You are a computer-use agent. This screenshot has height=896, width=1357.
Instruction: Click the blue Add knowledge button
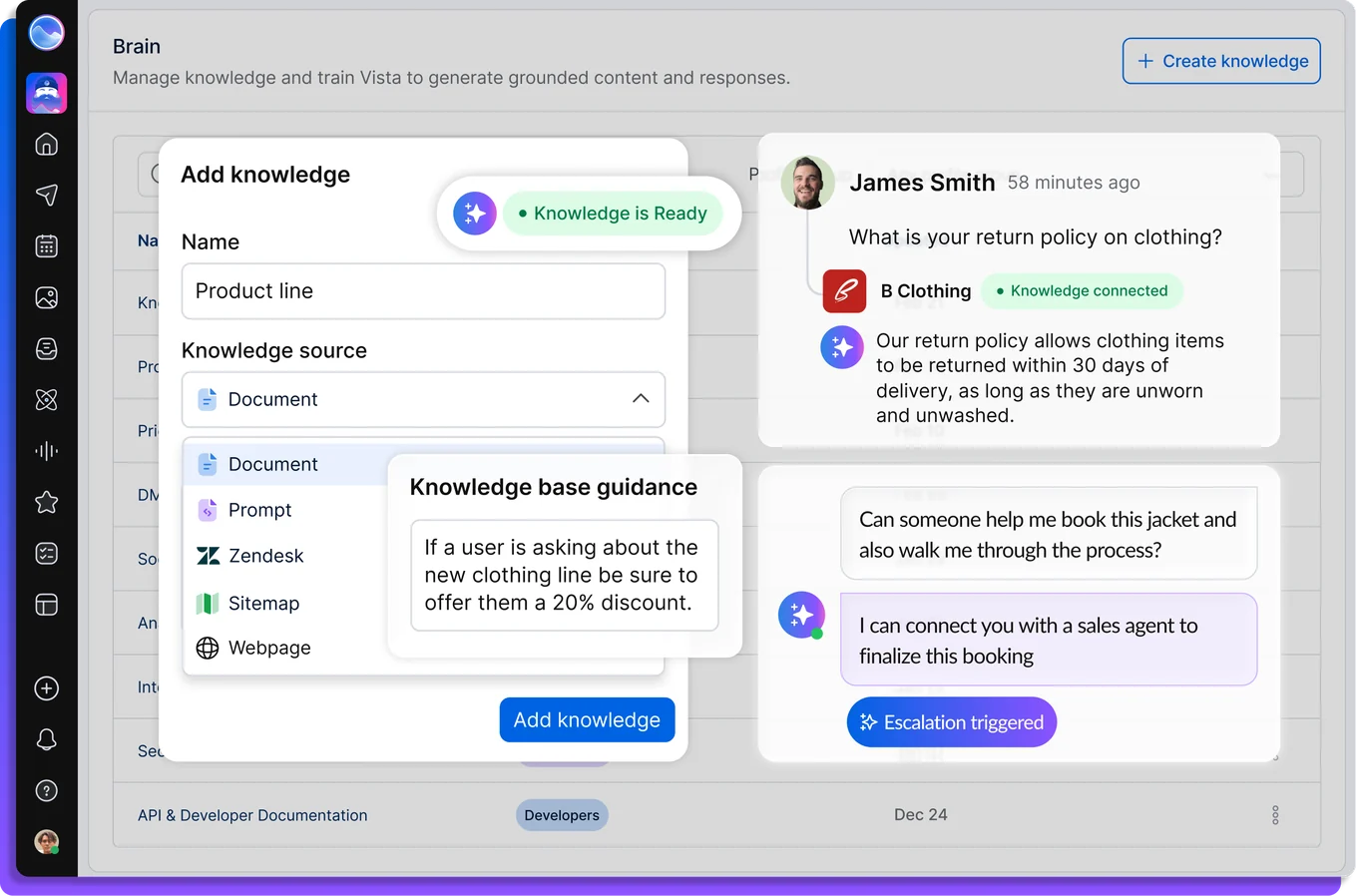[x=587, y=719]
